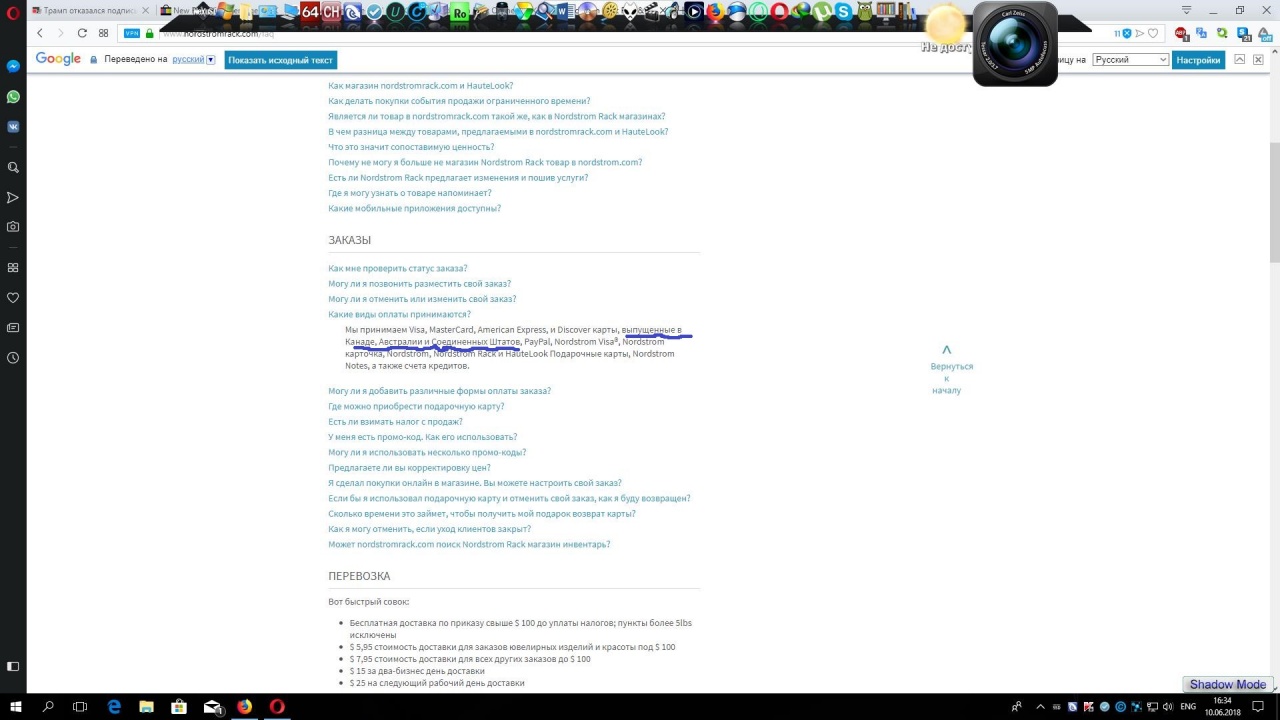Open the link Могу ли я позвонить разместить свой заказ?
The width and height of the screenshot is (1280, 720).
coord(419,283)
